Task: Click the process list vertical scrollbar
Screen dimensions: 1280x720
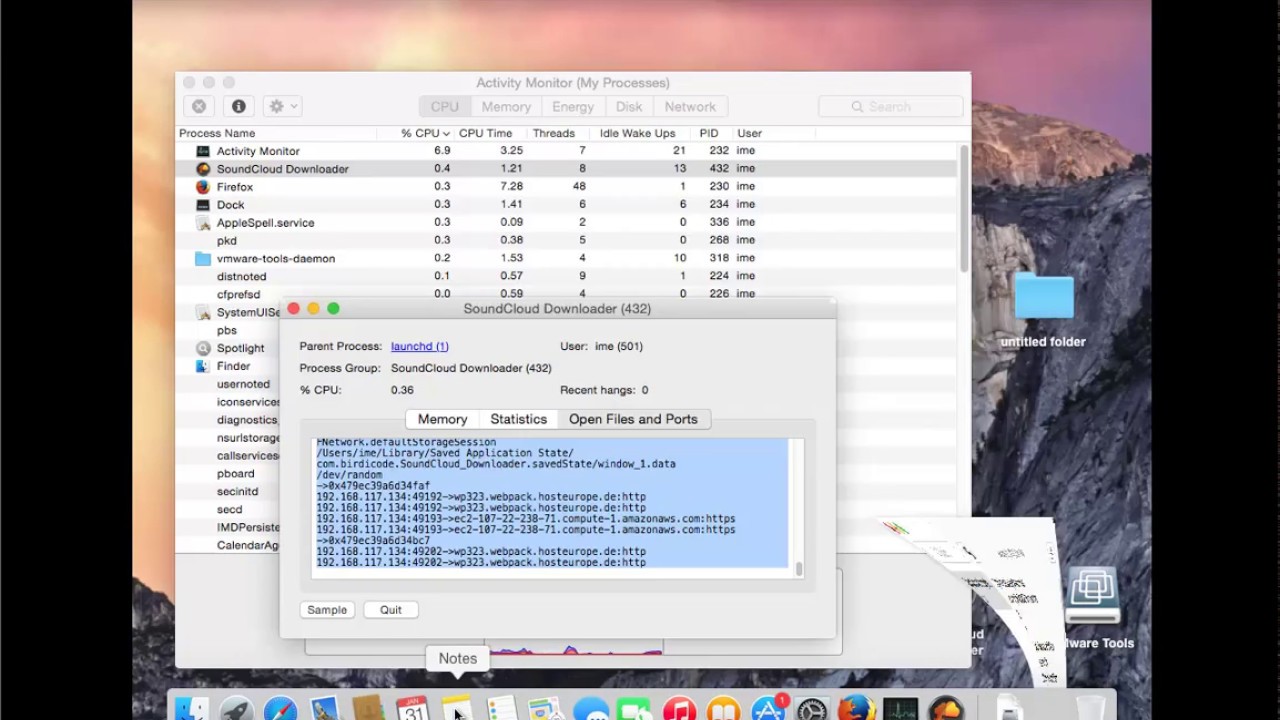Action: click(963, 208)
